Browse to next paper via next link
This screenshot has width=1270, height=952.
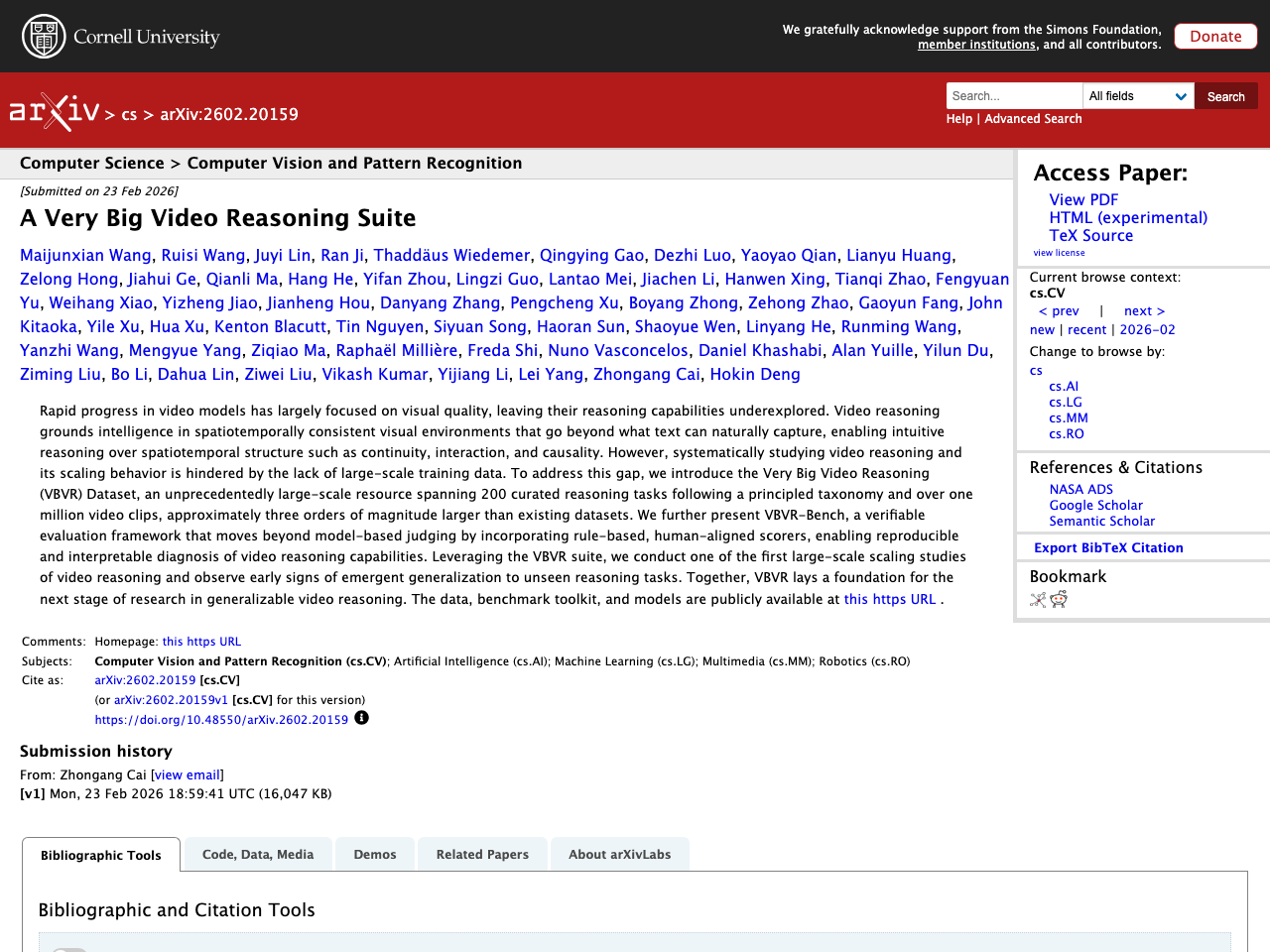(1143, 309)
